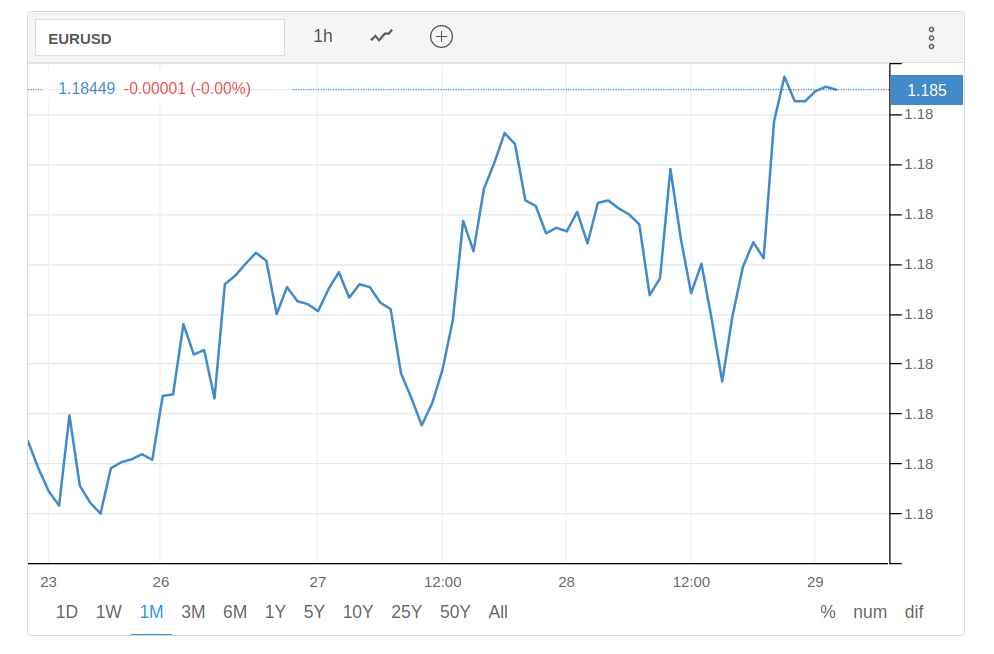Toggle percent scale mode

click(x=828, y=612)
